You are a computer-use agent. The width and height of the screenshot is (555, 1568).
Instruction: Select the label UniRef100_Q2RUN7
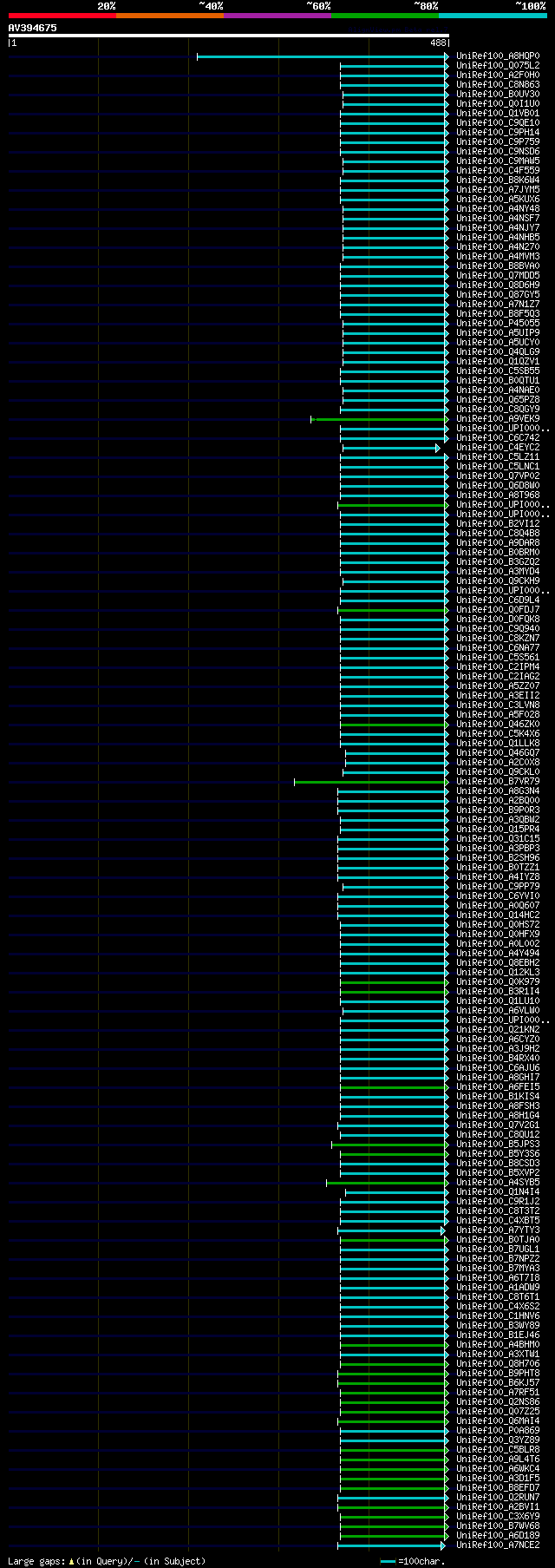tap(498, 1498)
